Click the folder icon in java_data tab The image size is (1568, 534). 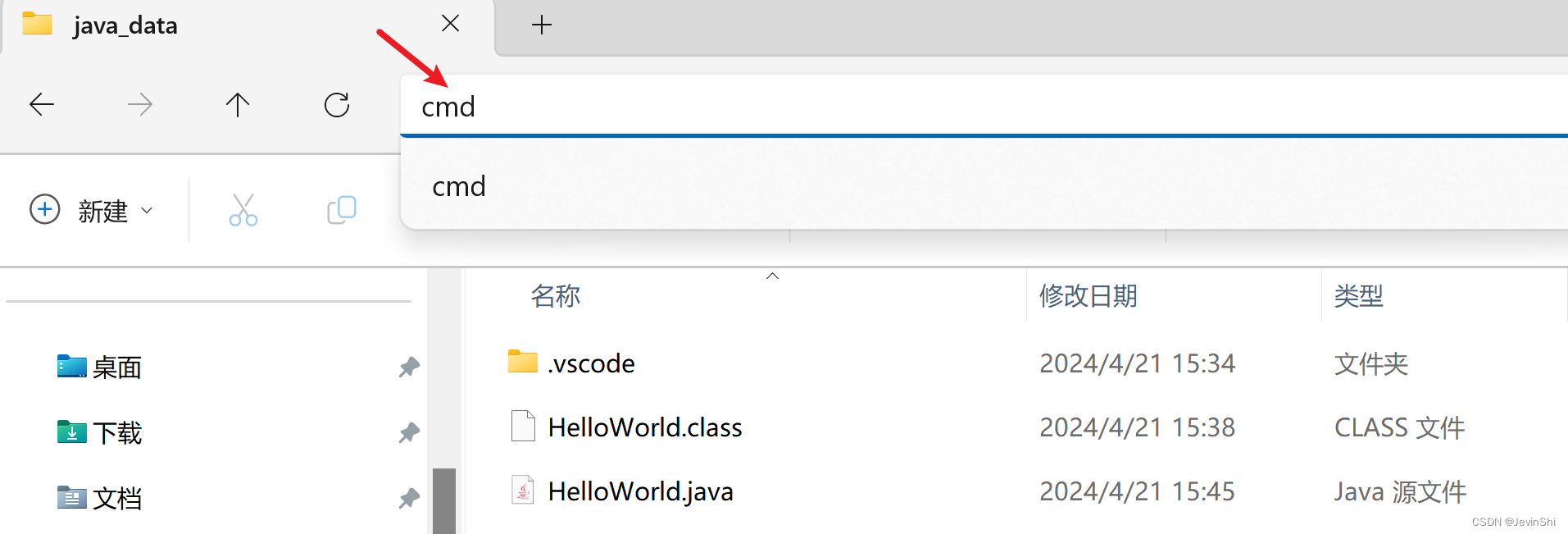37,24
